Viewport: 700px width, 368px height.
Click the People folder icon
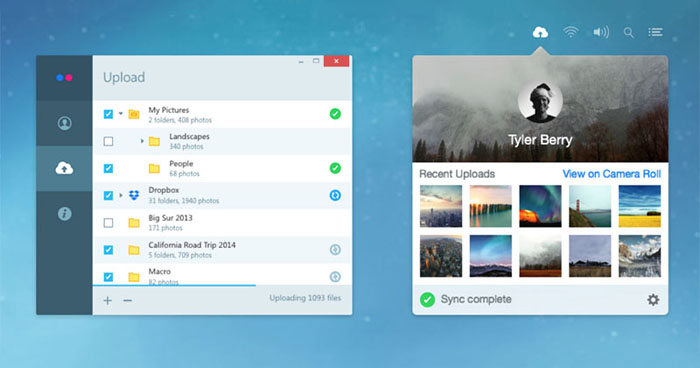154,168
